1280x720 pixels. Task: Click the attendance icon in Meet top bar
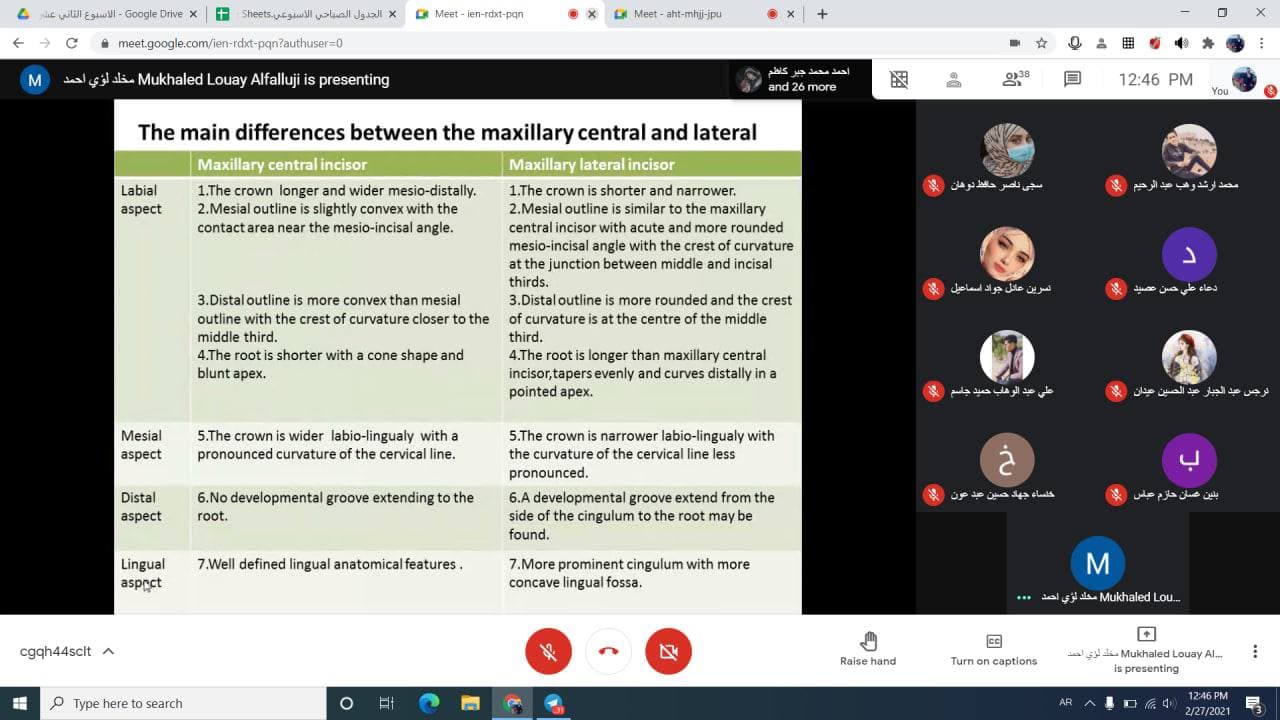[954, 80]
